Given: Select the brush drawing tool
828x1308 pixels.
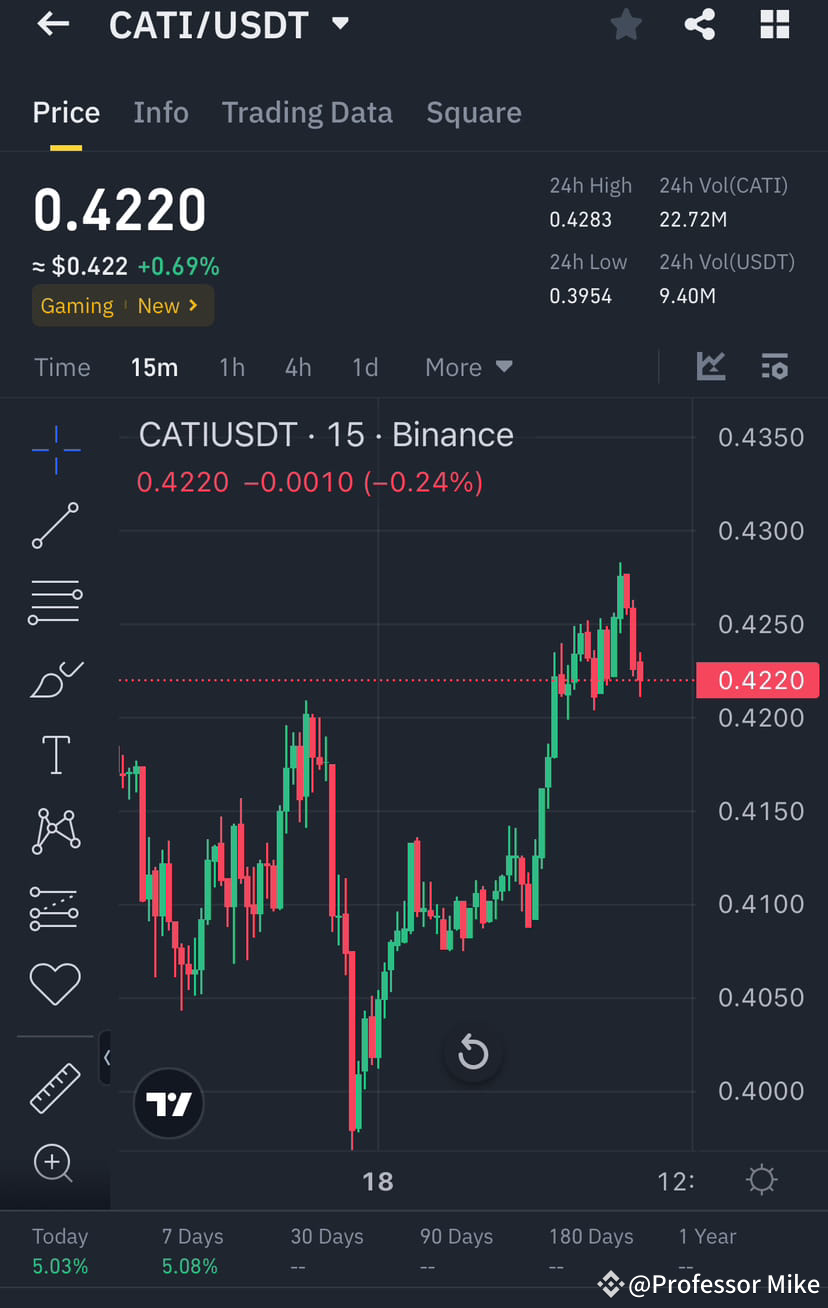Looking at the screenshot, I should point(54,679).
